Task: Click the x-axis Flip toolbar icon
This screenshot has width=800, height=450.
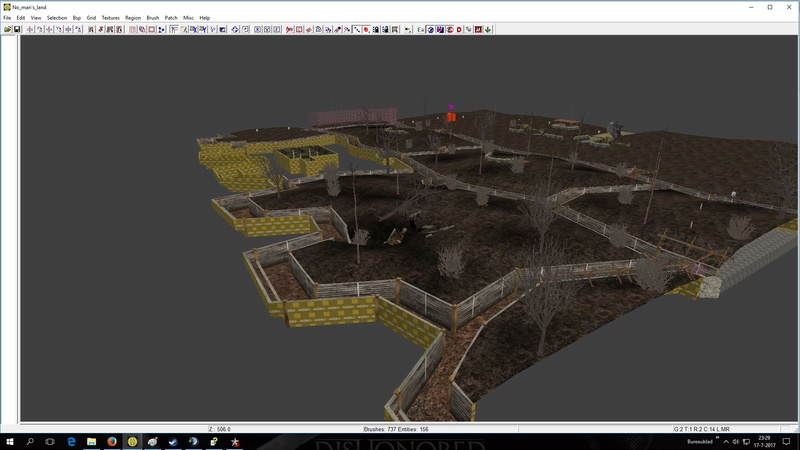Action: [x=30, y=29]
